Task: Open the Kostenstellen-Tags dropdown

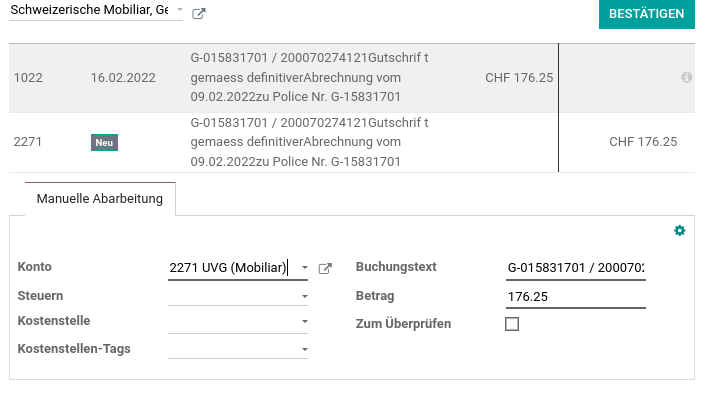Action: 238,349
